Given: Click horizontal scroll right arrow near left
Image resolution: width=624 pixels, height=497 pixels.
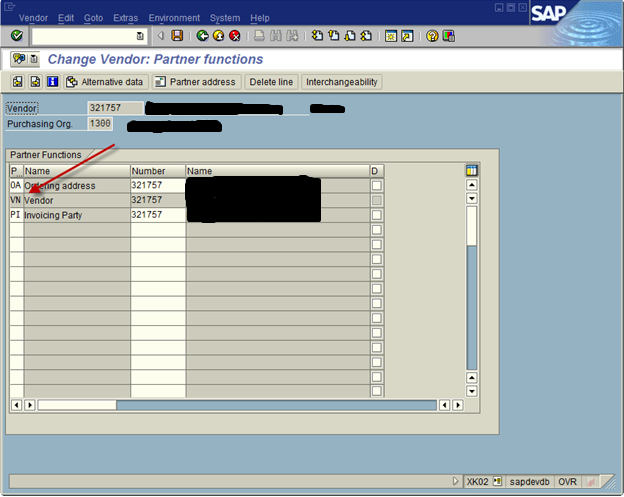Looking at the screenshot, I should (30, 405).
